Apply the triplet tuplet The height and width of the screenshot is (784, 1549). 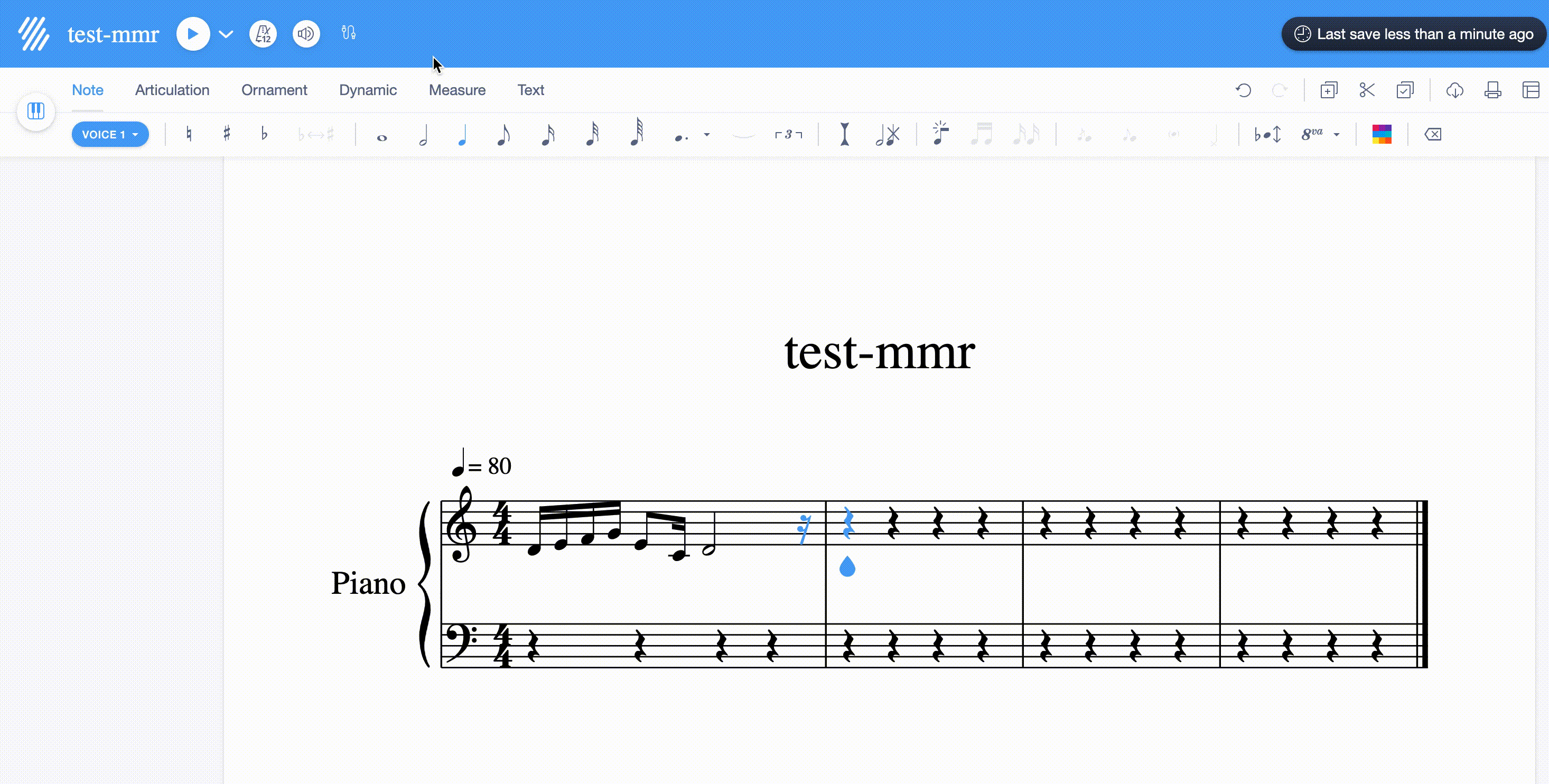pos(788,134)
